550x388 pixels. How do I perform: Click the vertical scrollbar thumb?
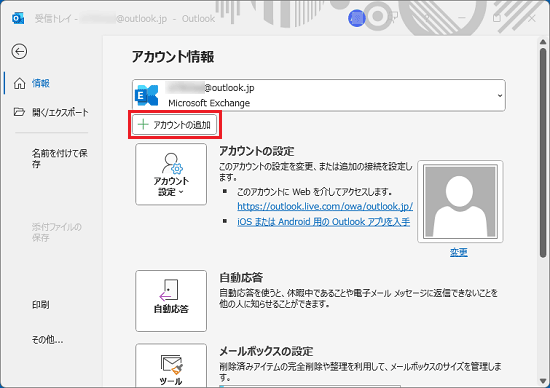click(543, 153)
